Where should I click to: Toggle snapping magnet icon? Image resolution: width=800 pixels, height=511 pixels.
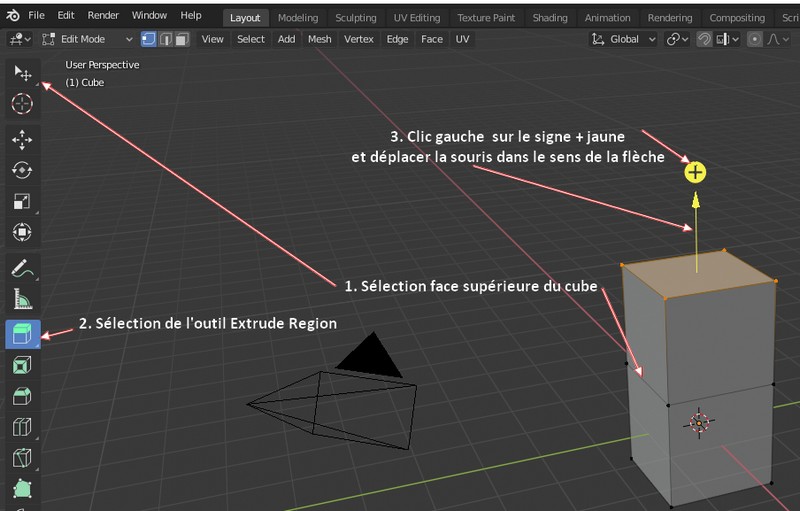pos(704,39)
